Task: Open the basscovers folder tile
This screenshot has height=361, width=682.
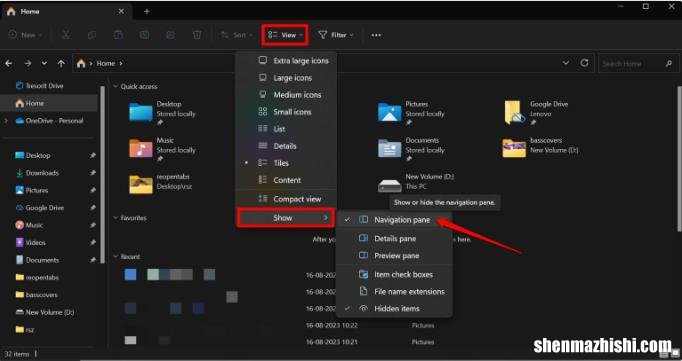Action: [541, 147]
